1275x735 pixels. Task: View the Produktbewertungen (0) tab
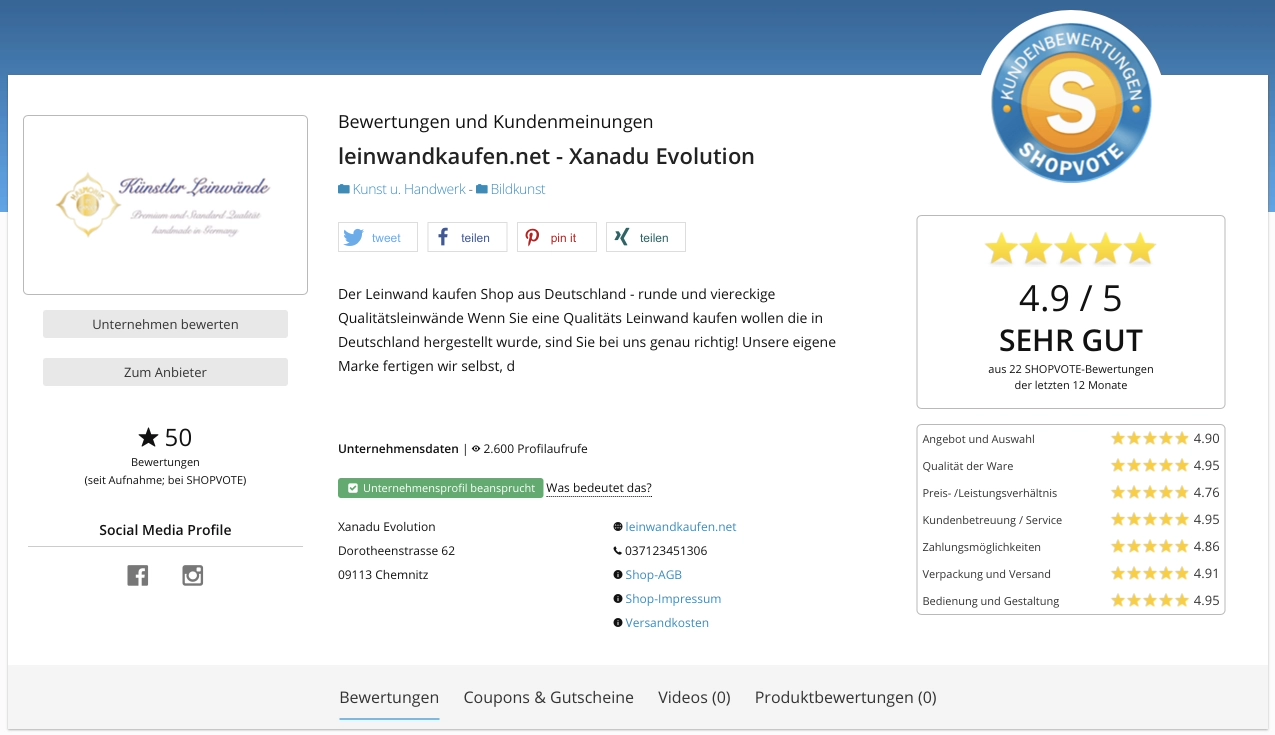[845, 697]
